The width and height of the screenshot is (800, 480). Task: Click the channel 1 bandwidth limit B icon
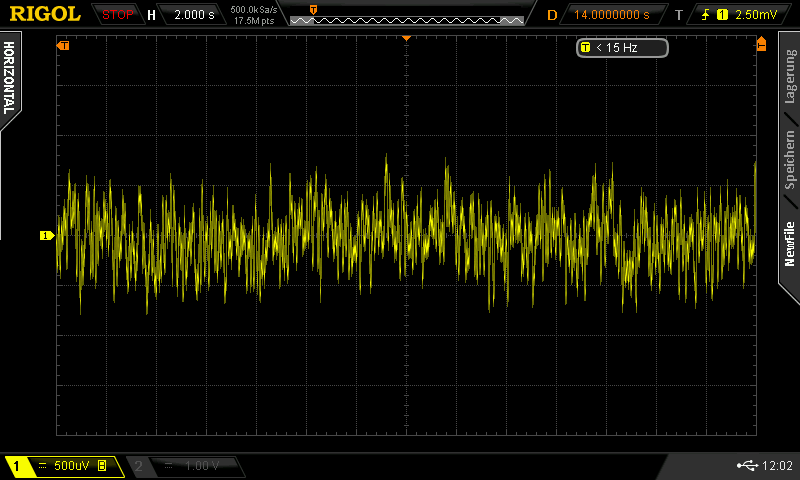[x=102, y=465]
